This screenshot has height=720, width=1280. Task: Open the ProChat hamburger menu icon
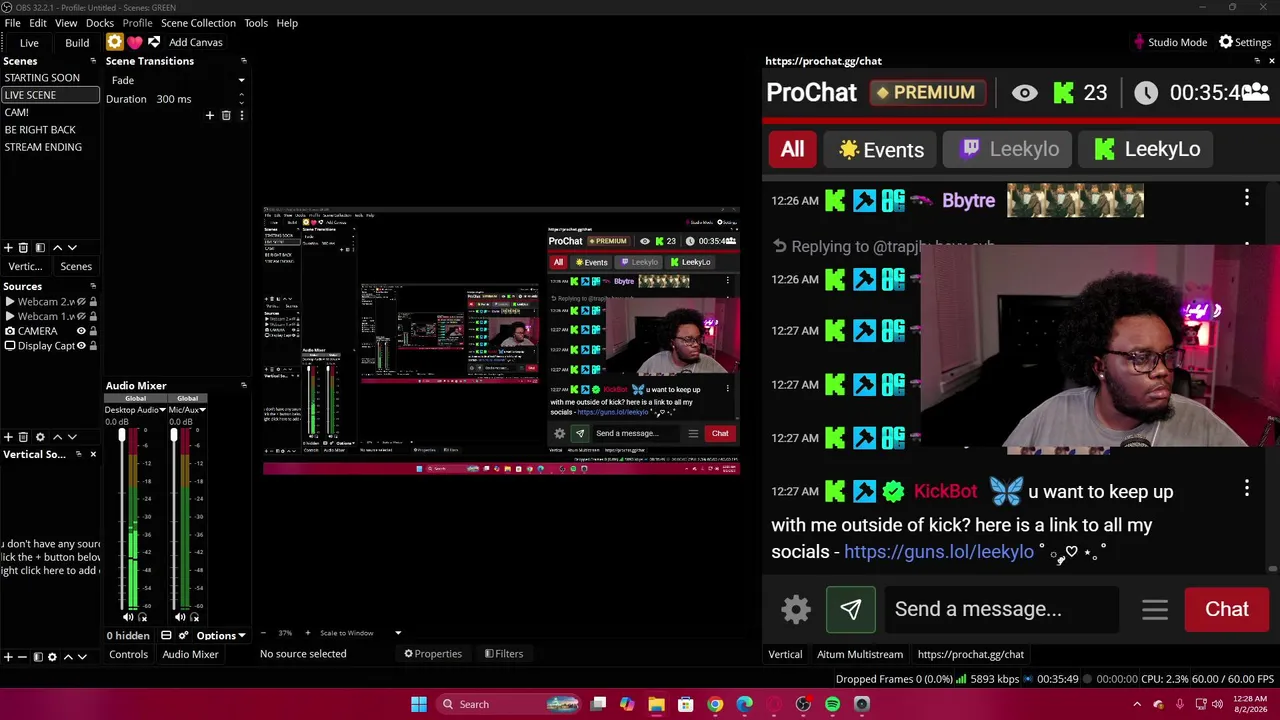pyautogui.click(x=1155, y=609)
